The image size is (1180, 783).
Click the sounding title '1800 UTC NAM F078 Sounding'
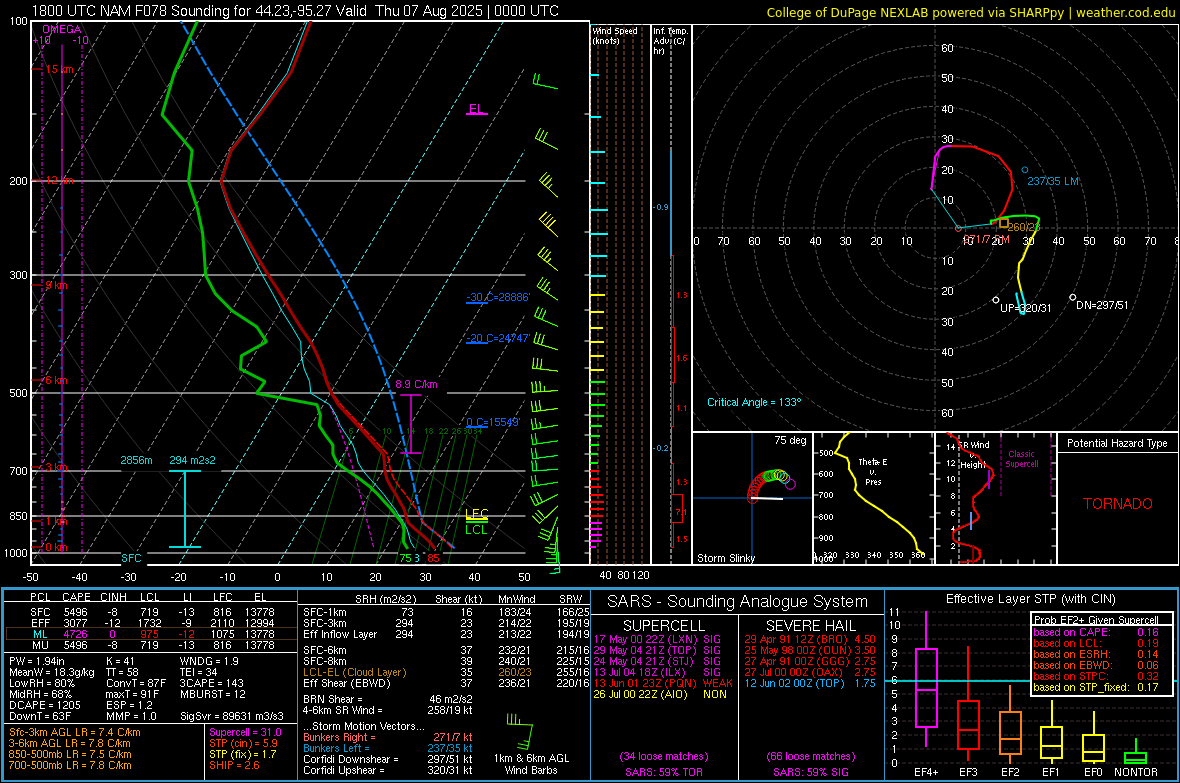pyautogui.click(x=130, y=11)
